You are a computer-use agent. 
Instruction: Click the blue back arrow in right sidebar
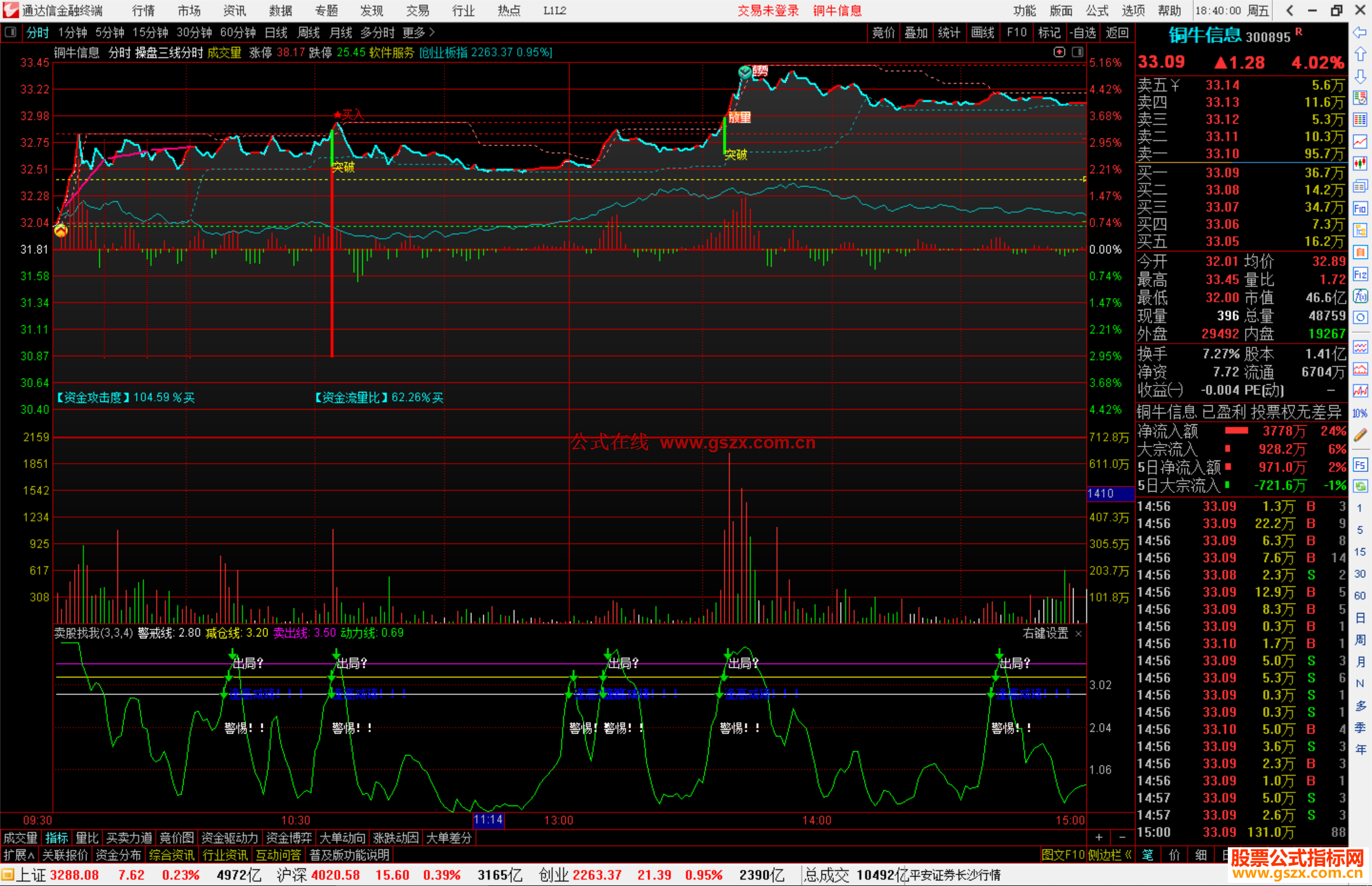point(1360,32)
